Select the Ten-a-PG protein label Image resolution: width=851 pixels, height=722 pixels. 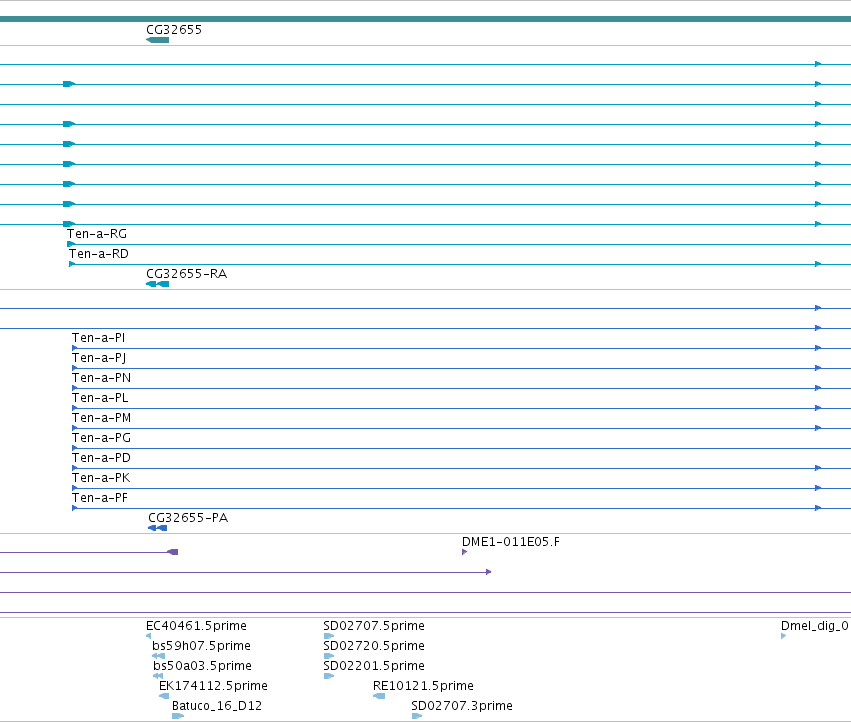(x=101, y=439)
